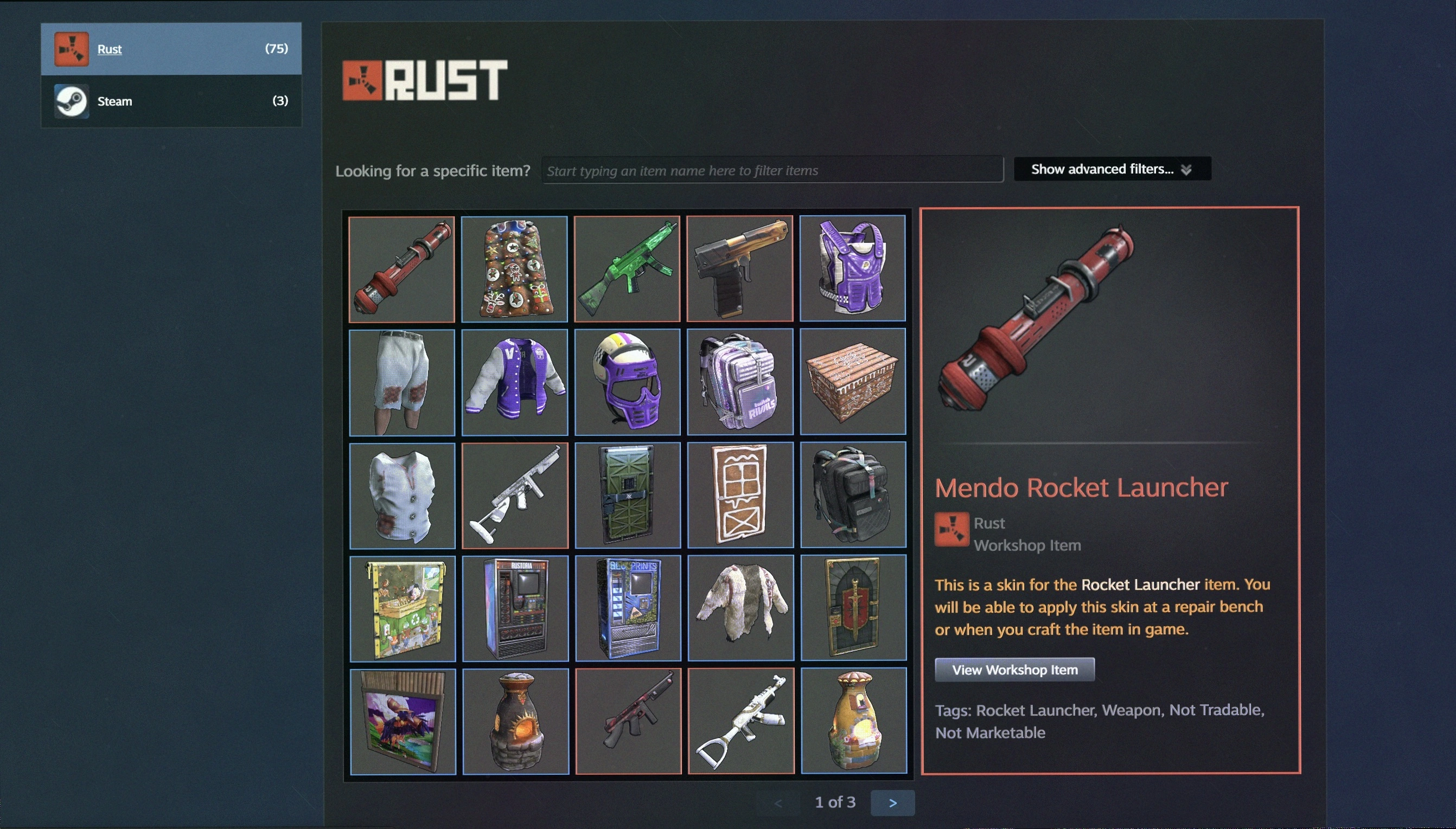Select the sword-emblem armored door skin
The image size is (1456, 829).
pos(853,608)
